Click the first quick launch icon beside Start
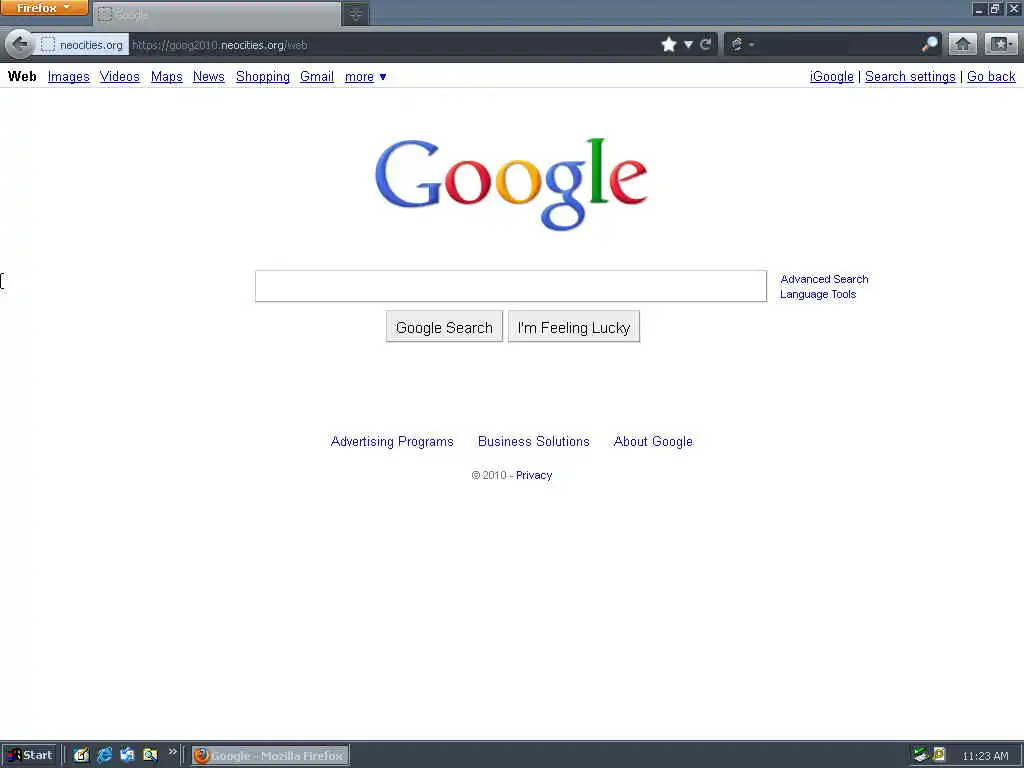 coord(81,755)
